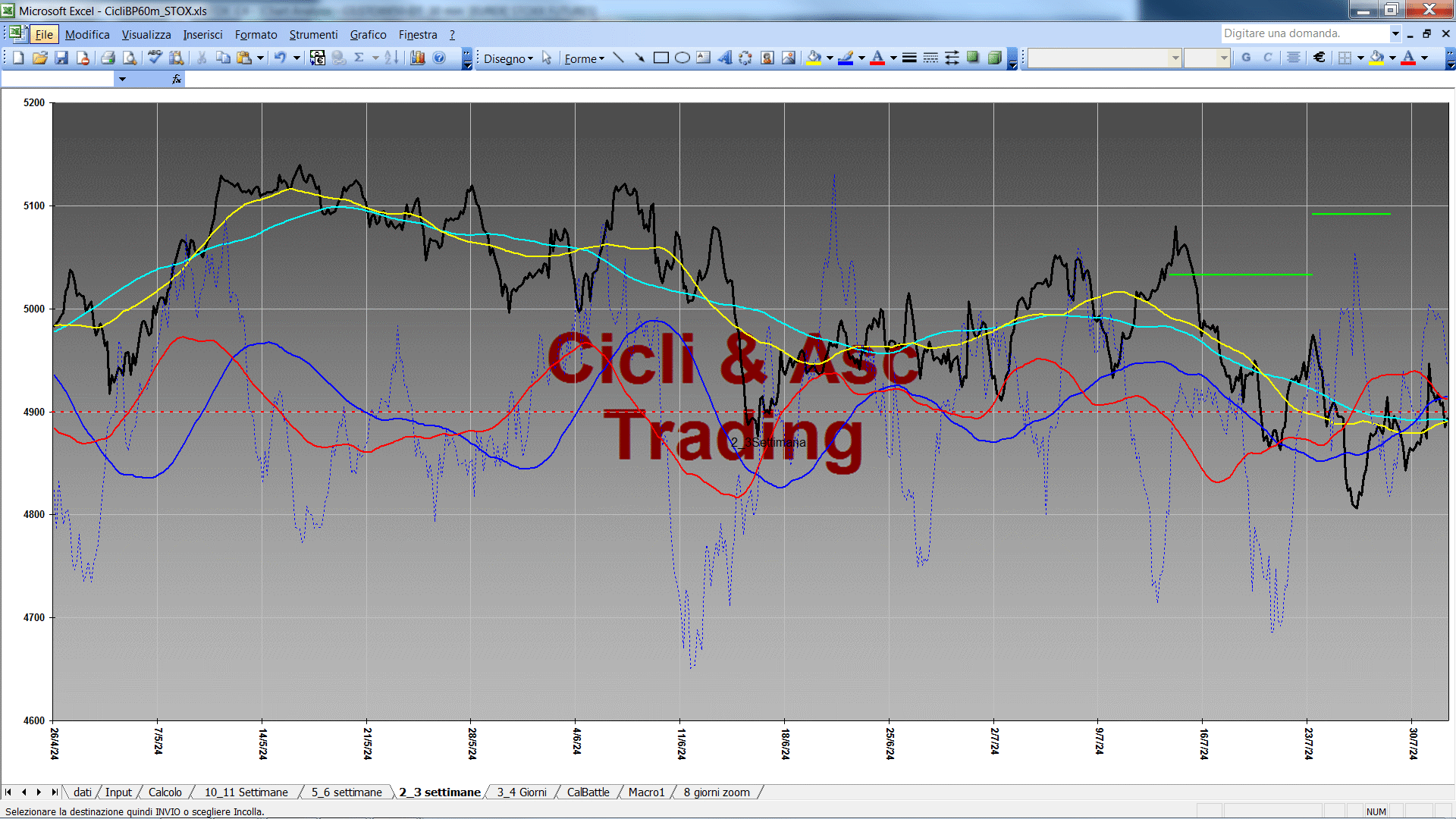Viewport: 1456px width, 819px height.
Task: Open the Grafico menu
Action: [x=368, y=34]
